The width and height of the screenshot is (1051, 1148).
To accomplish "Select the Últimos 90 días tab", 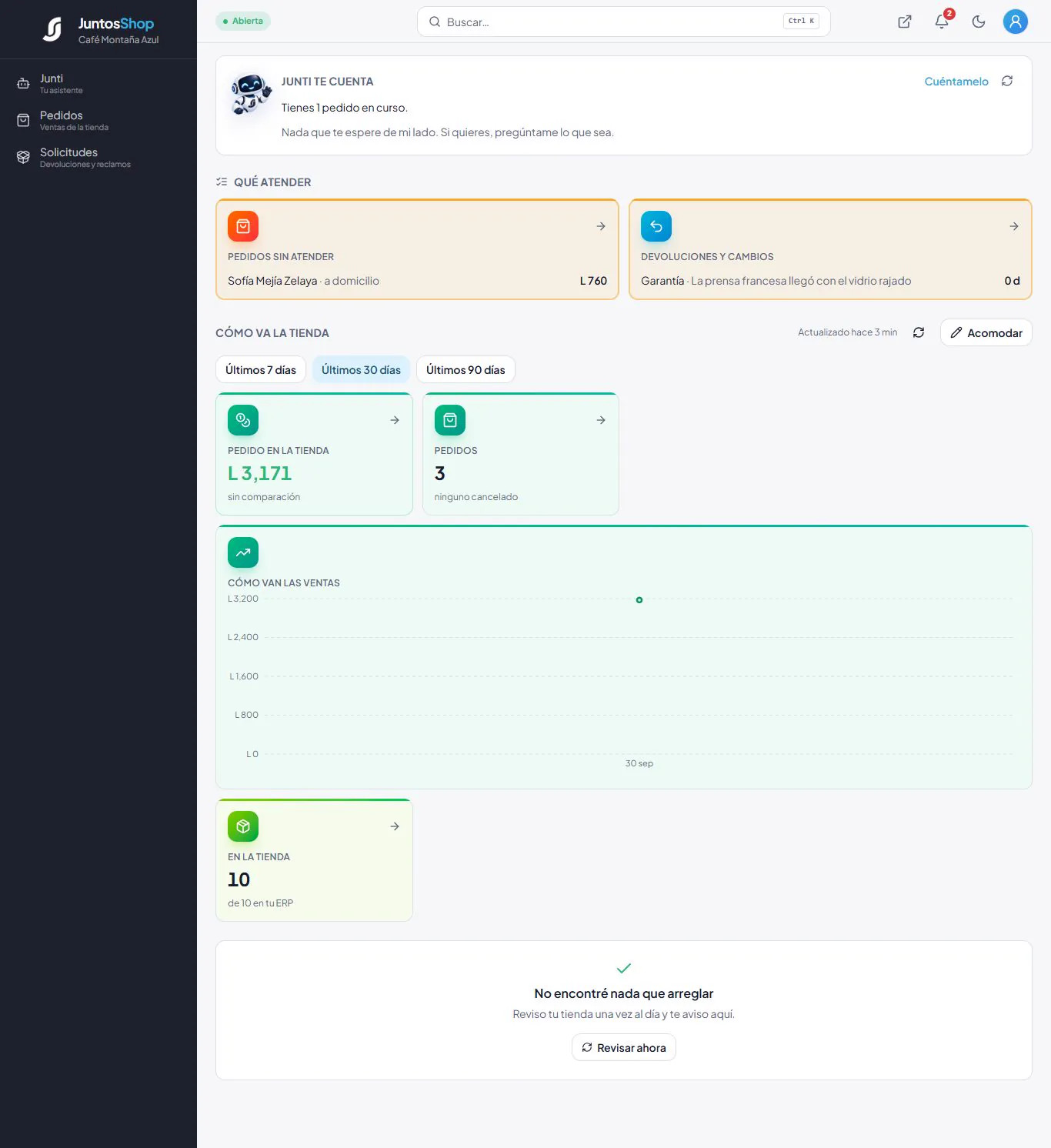I will pyautogui.click(x=465, y=370).
